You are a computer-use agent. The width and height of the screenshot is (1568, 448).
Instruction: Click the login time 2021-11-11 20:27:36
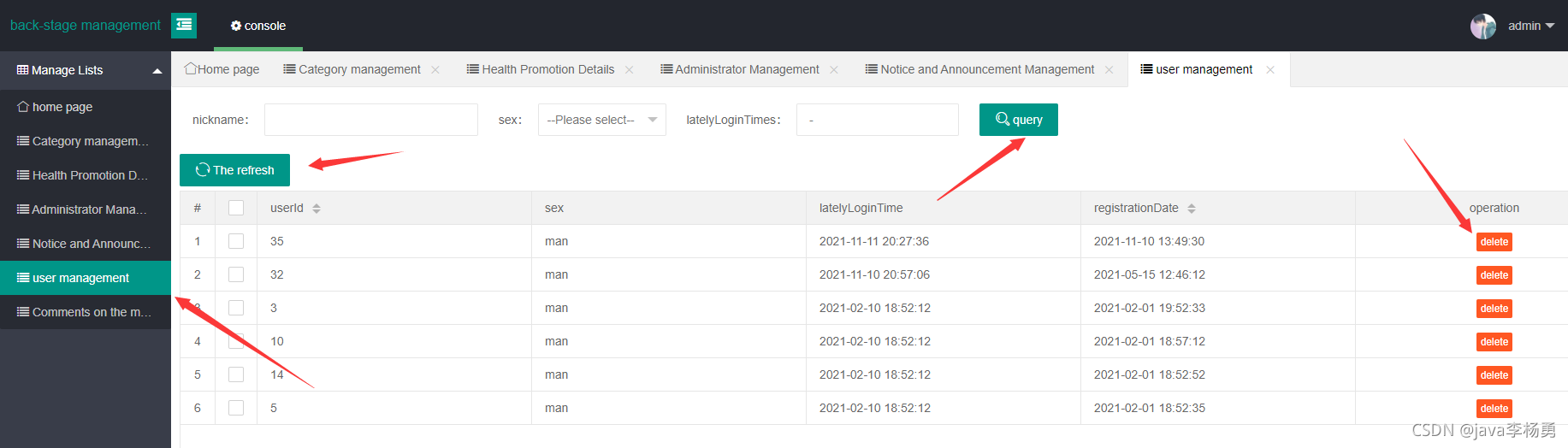pyautogui.click(x=874, y=241)
